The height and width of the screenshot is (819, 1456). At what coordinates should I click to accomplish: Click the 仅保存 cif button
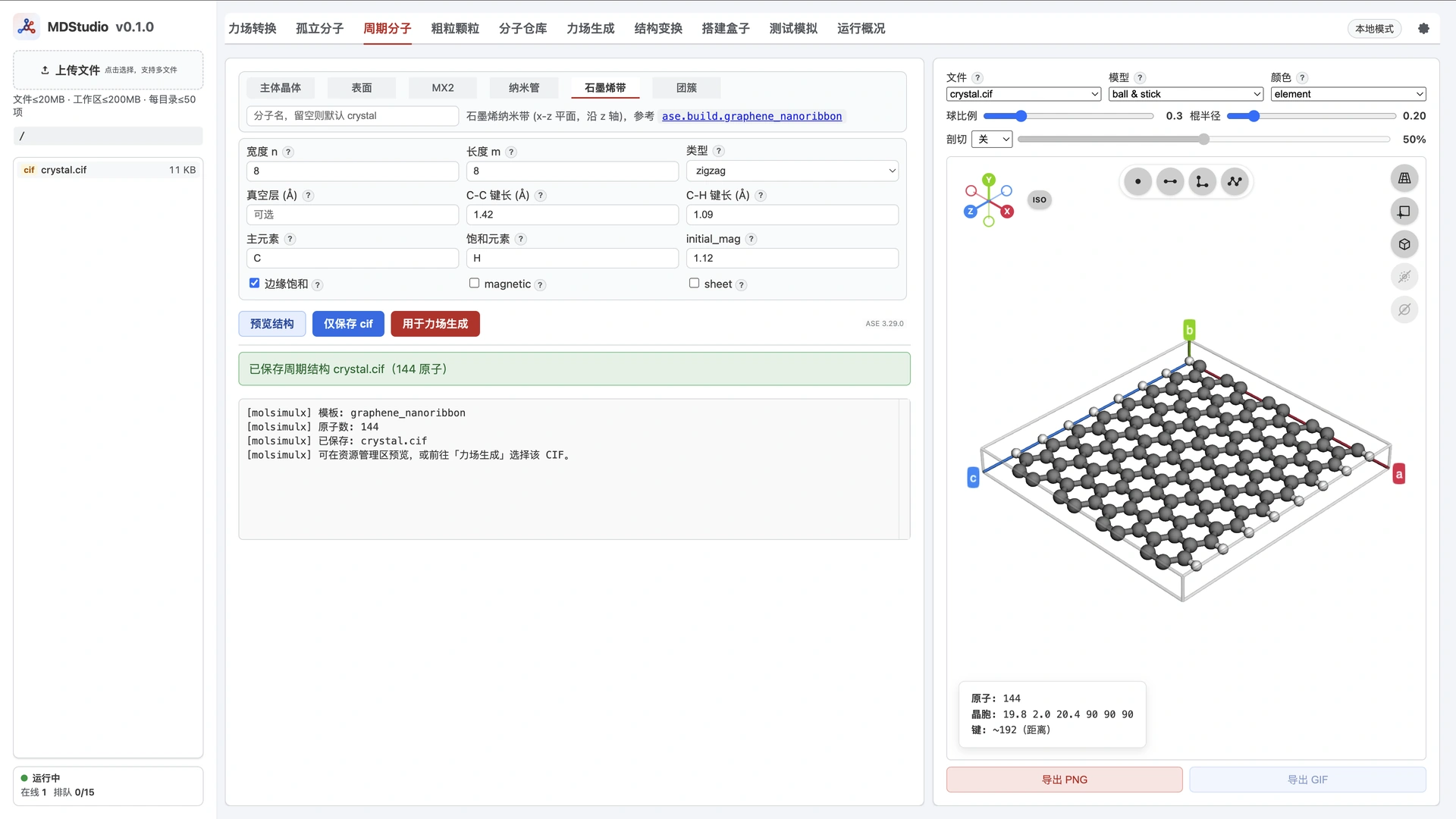coord(348,324)
